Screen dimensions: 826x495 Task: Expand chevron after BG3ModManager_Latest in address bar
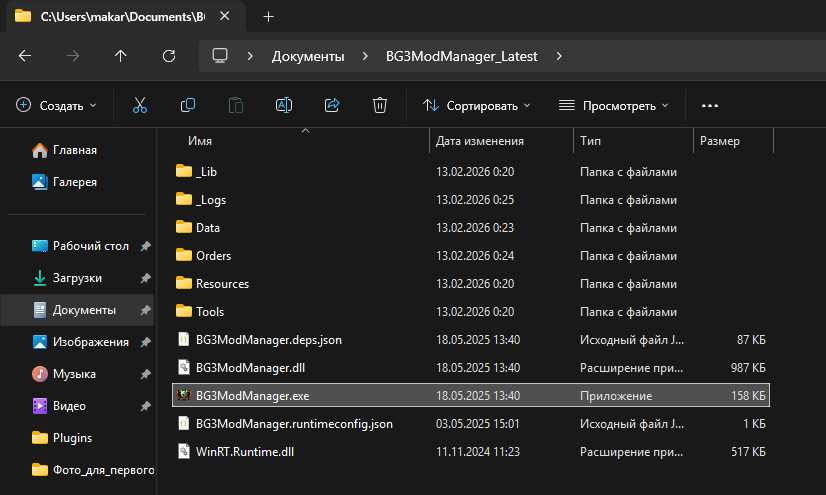560,56
